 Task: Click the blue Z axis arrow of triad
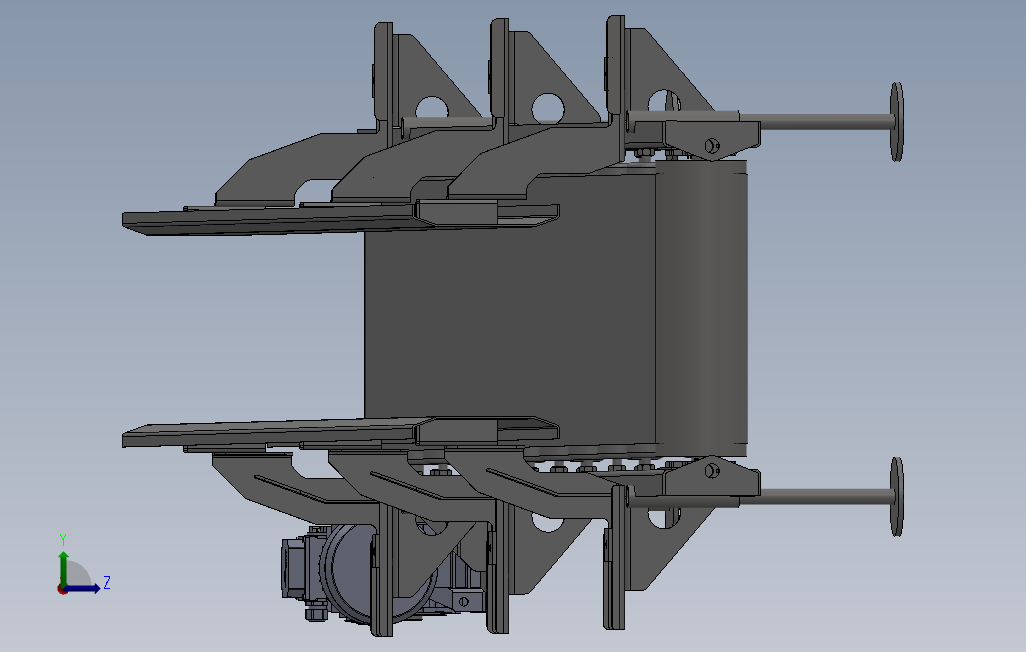[82, 589]
